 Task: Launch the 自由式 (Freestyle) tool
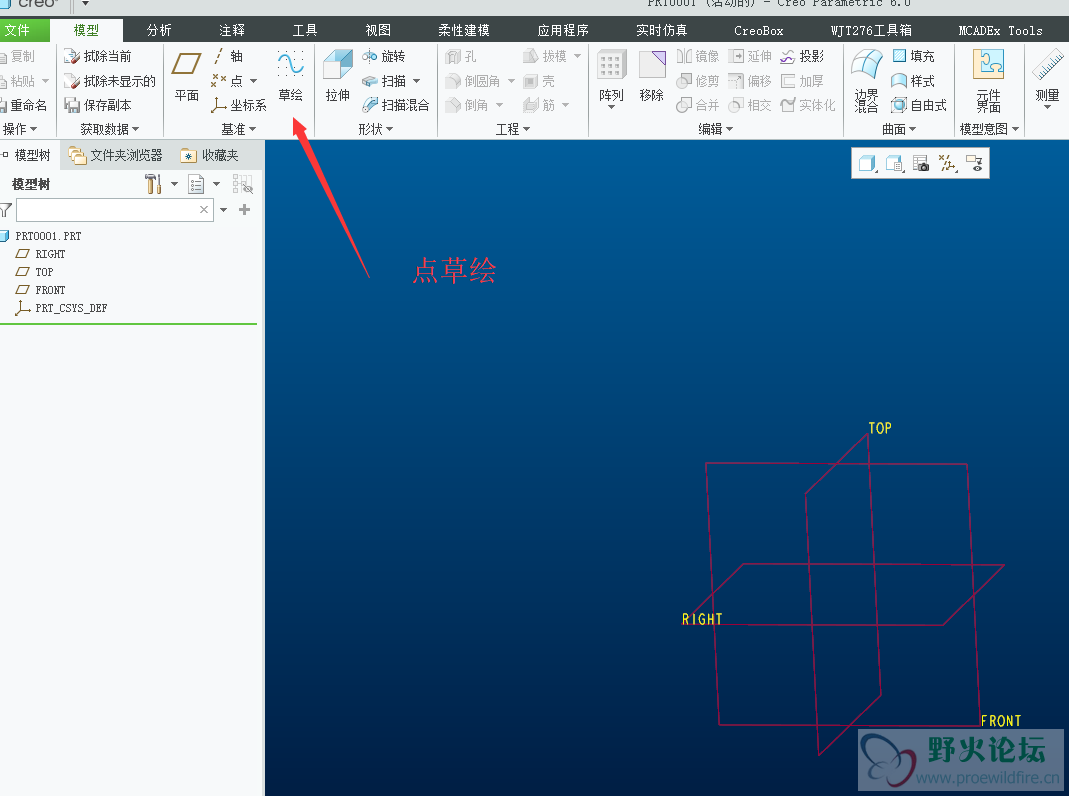point(919,105)
